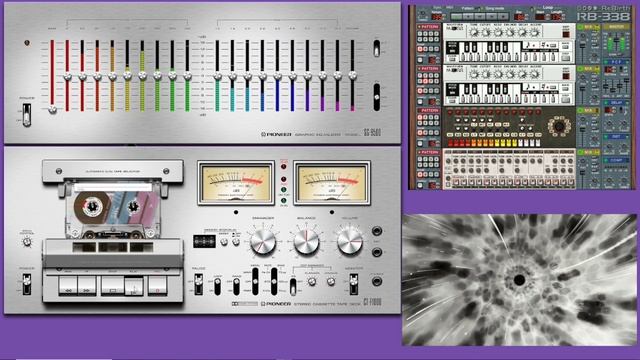Click the yellow equalizer slider knob
The width and height of the screenshot is (640, 360).
127,76
